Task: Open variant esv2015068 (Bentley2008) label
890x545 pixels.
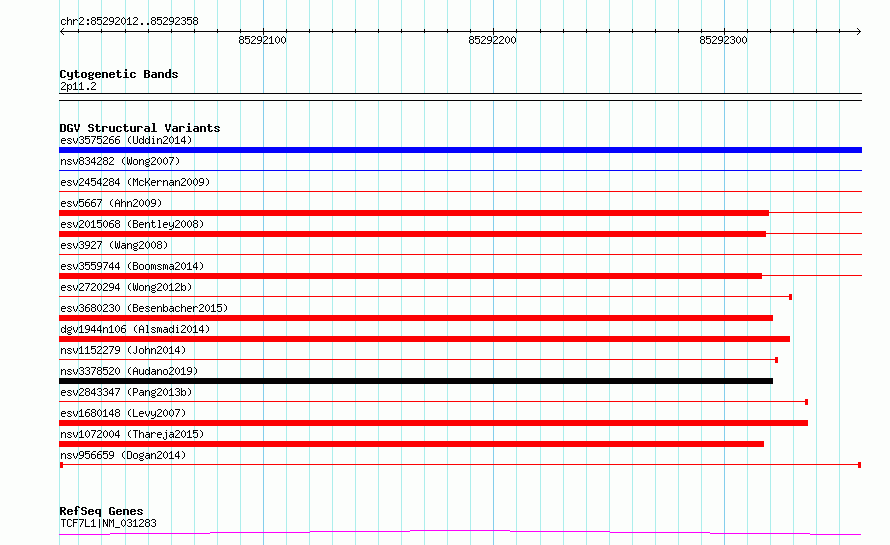Action: coord(132,224)
